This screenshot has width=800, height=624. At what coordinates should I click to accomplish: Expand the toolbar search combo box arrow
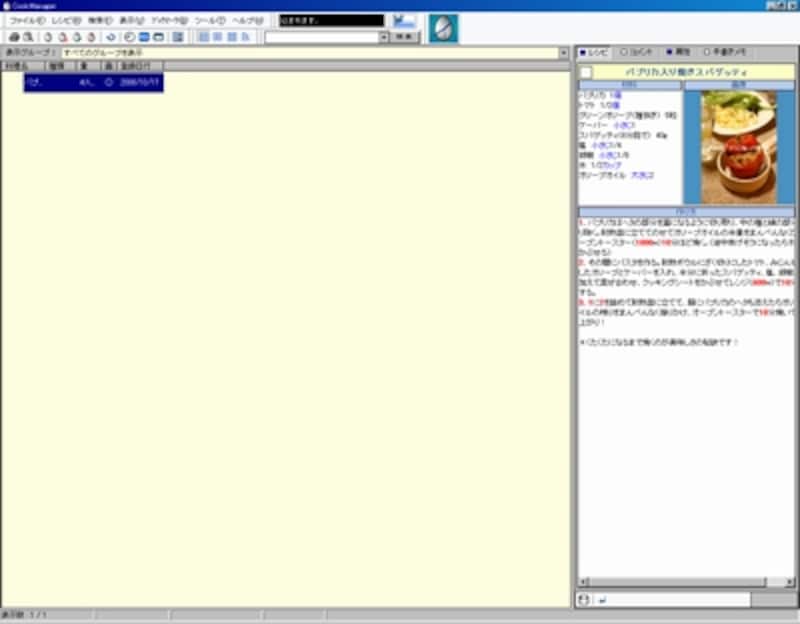pyautogui.click(x=383, y=37)
